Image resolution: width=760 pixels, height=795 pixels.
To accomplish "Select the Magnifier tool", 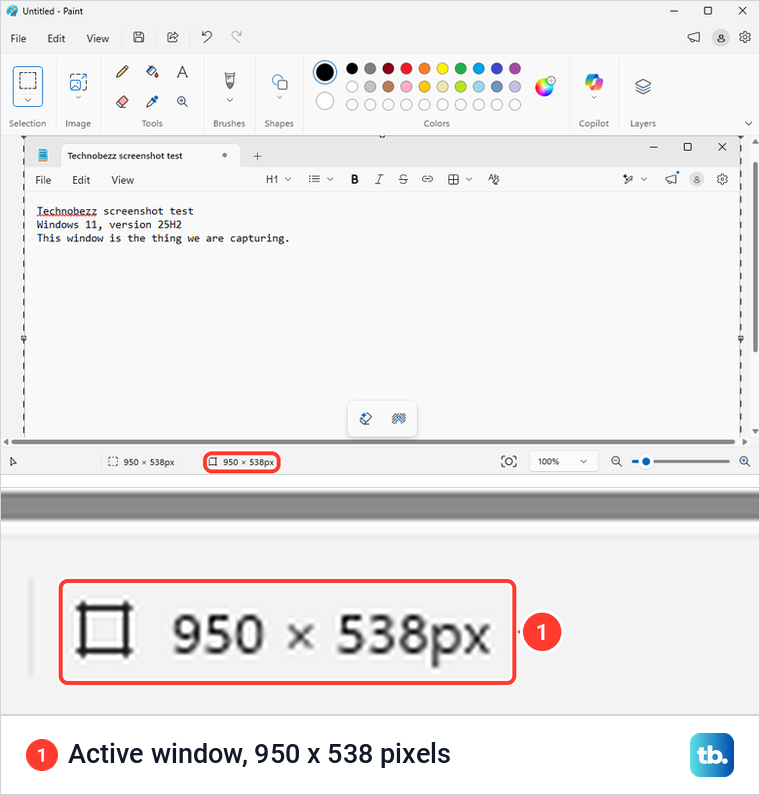I will click(x=182, y=101).
